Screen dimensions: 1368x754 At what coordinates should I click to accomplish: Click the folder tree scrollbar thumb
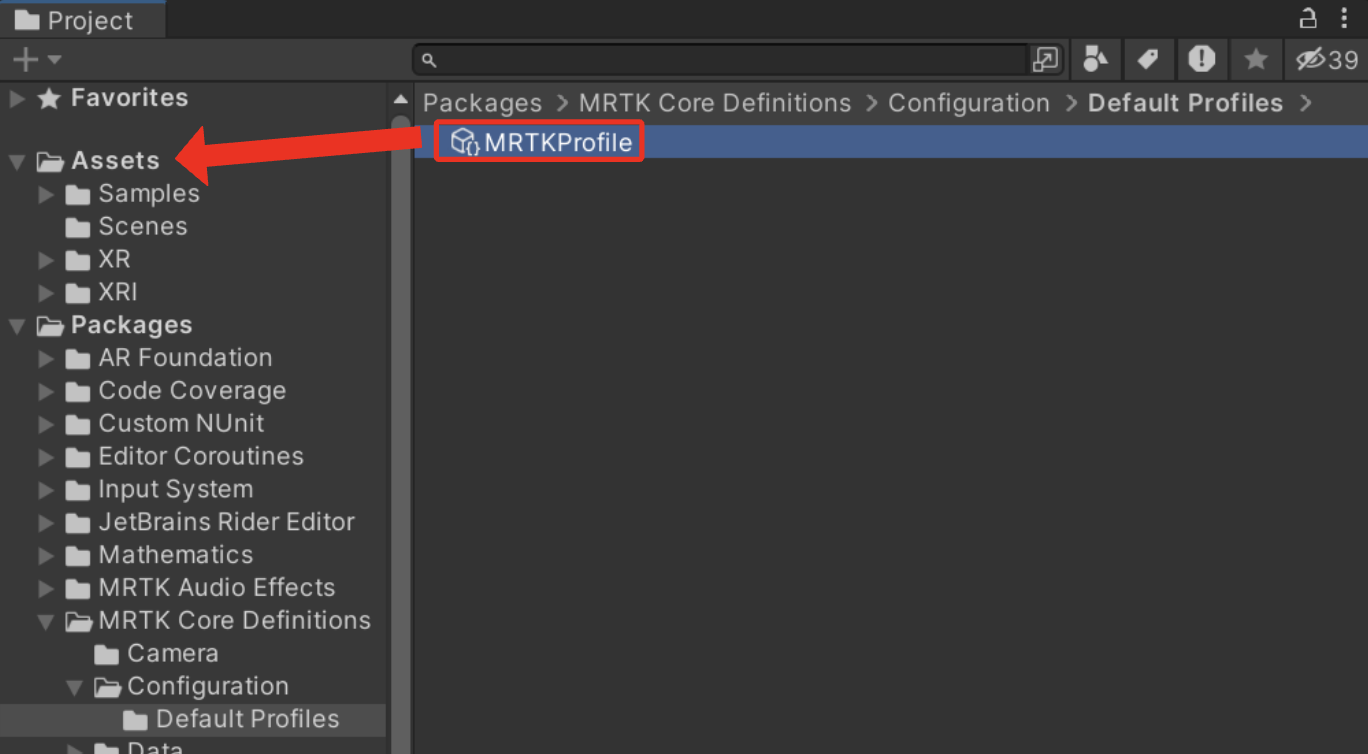400,435
